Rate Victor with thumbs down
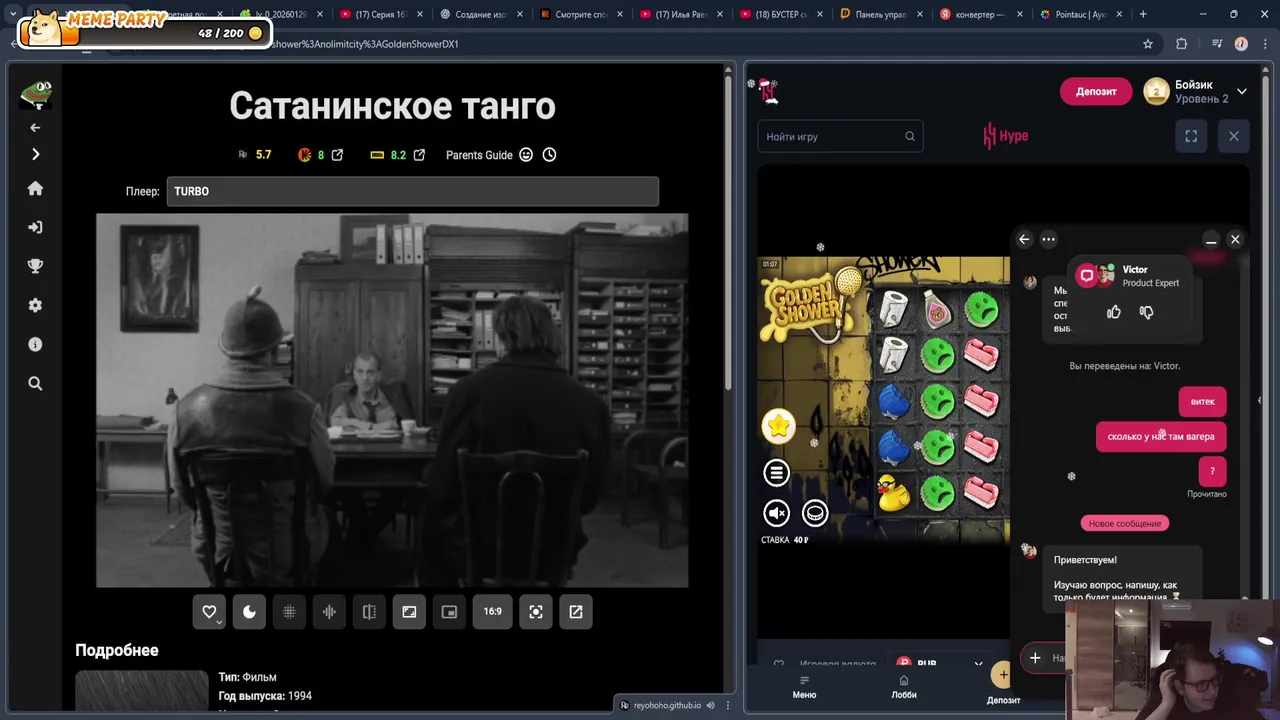 1146,312
